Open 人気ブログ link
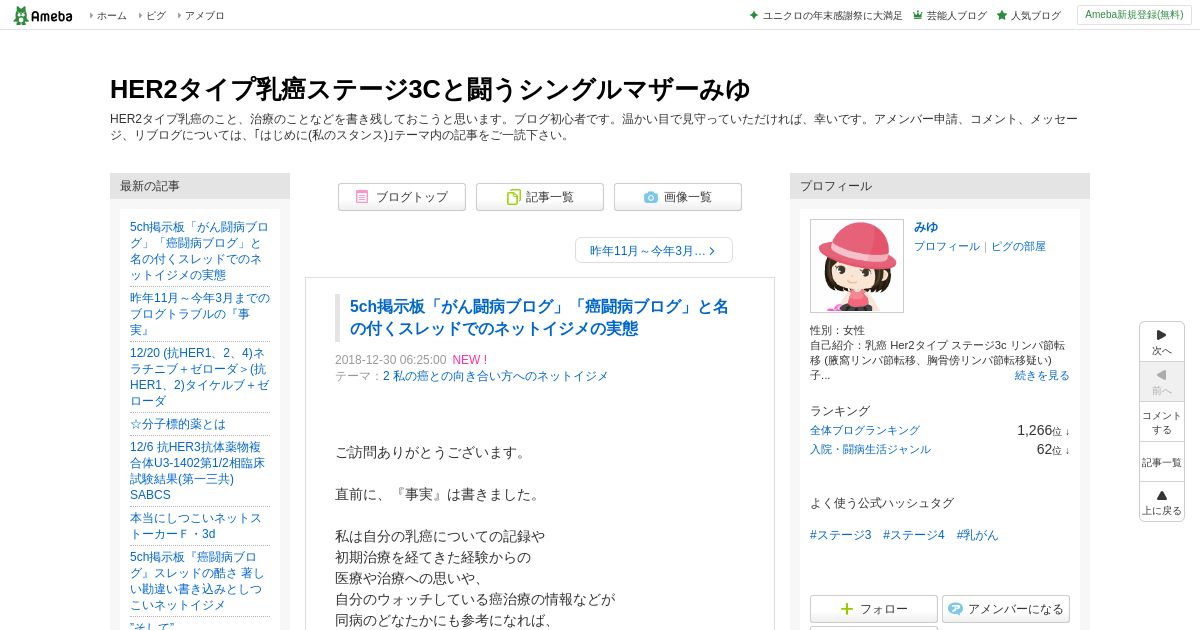The width and height of the screenshot is (1200, 630). pyautogui.click(x=1035, y=16)
